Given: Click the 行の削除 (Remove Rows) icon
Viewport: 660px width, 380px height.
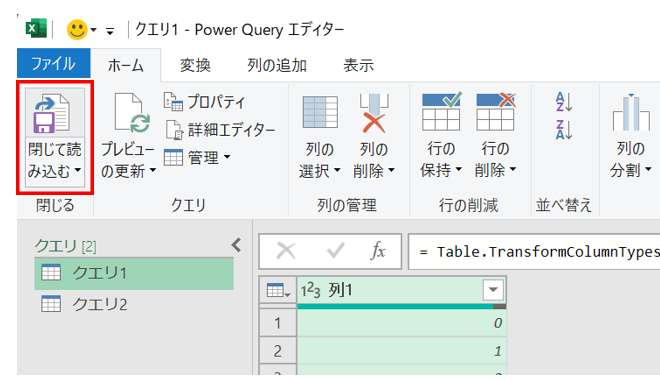Looking at the screenshot, I should coord(495,112).
